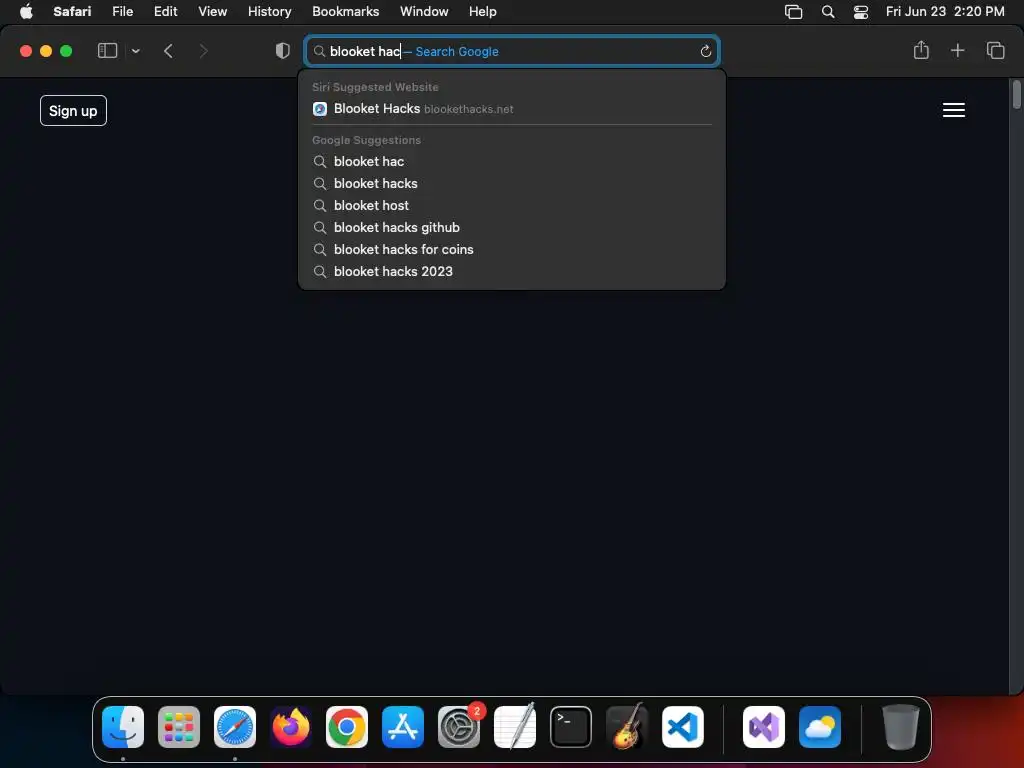Open Visual Studio Code from the Dock
The image size is (1024, 768).
(683, 727)
